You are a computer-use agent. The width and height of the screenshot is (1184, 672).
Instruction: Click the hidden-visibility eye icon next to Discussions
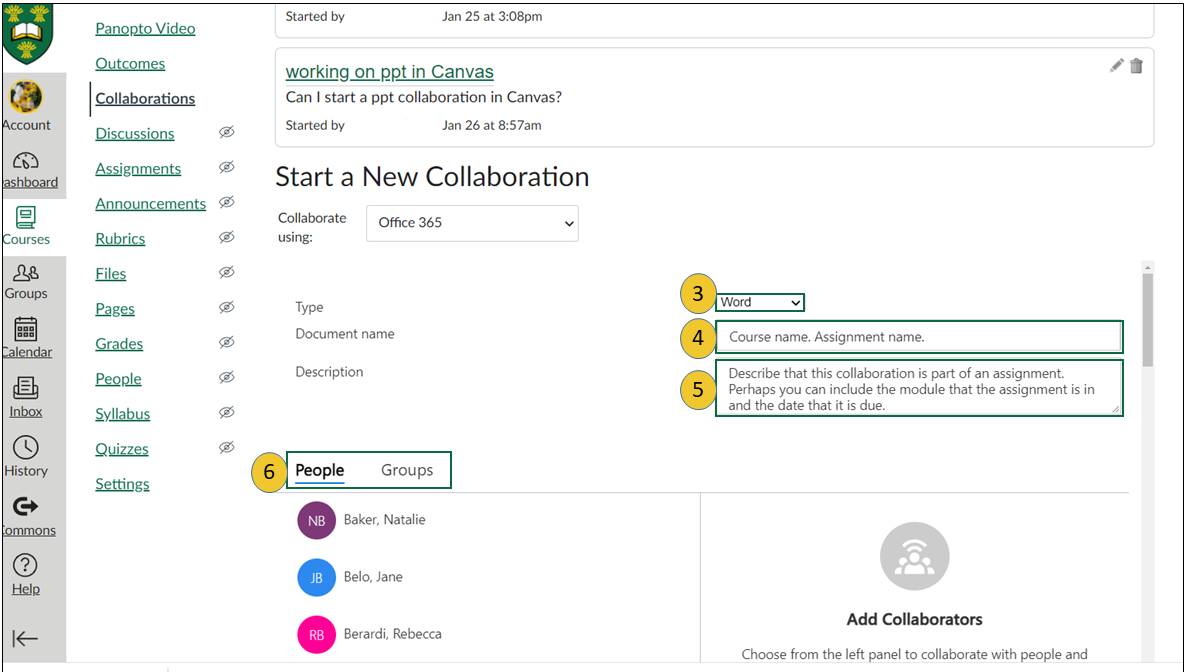pyautogui.click(x=227, y=133)
